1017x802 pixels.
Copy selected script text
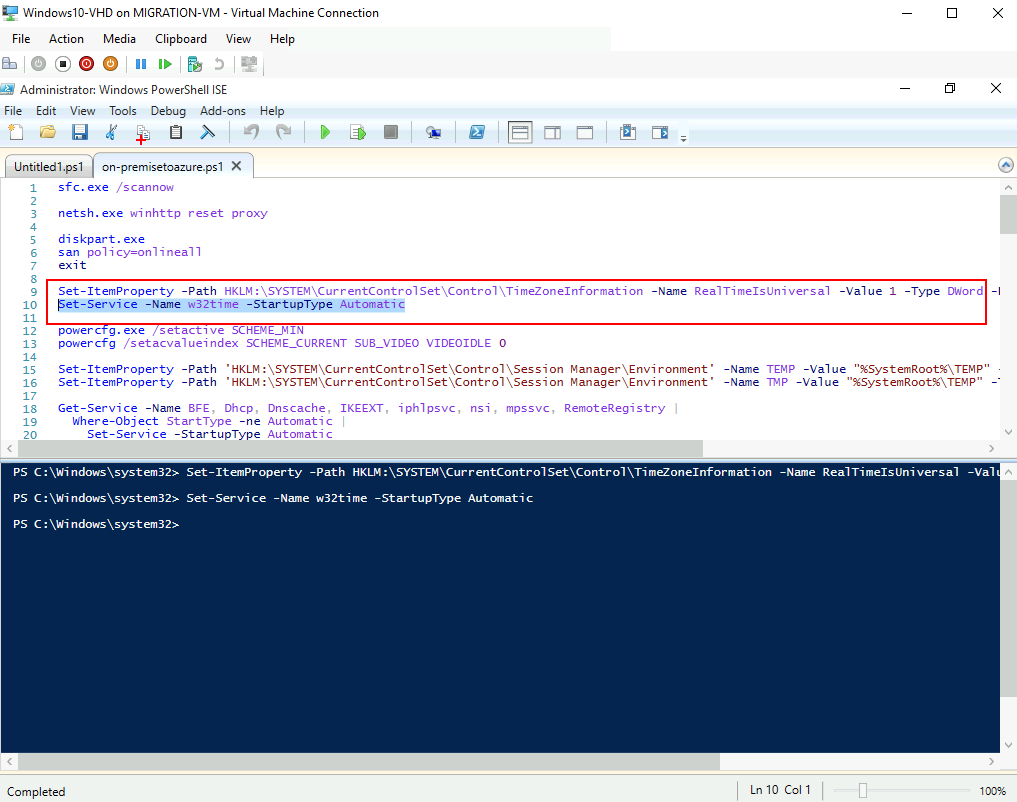(x=143, y=134)
